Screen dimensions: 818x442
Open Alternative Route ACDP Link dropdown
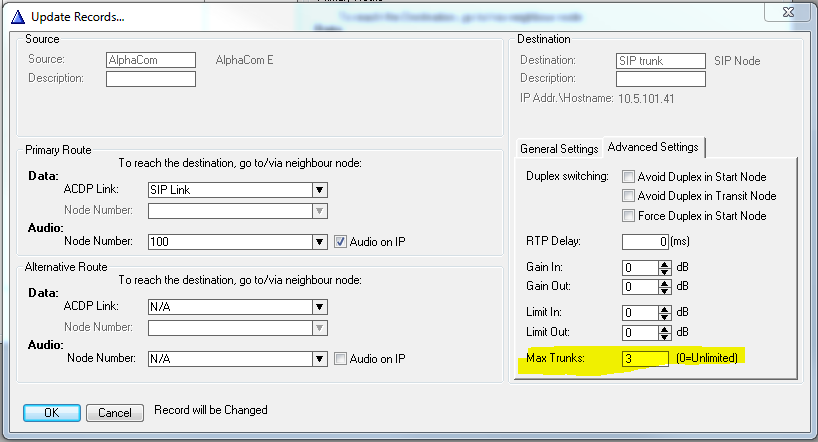pyautogui.click(x=320, y=307)
